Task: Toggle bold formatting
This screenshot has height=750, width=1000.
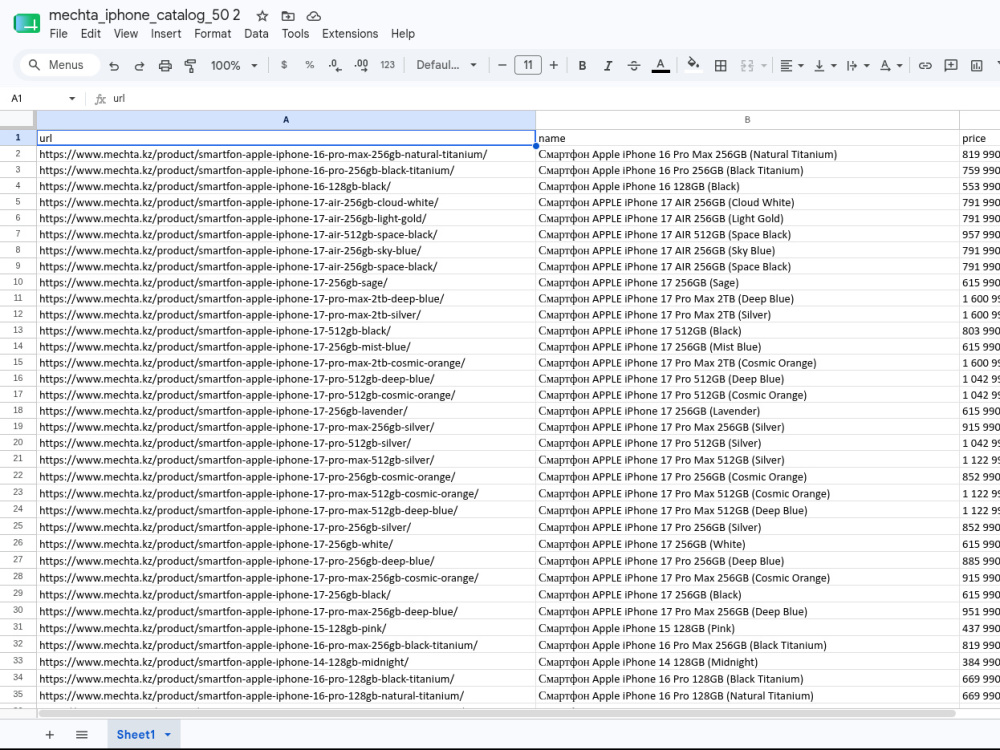Action: (x=582, y=65)
